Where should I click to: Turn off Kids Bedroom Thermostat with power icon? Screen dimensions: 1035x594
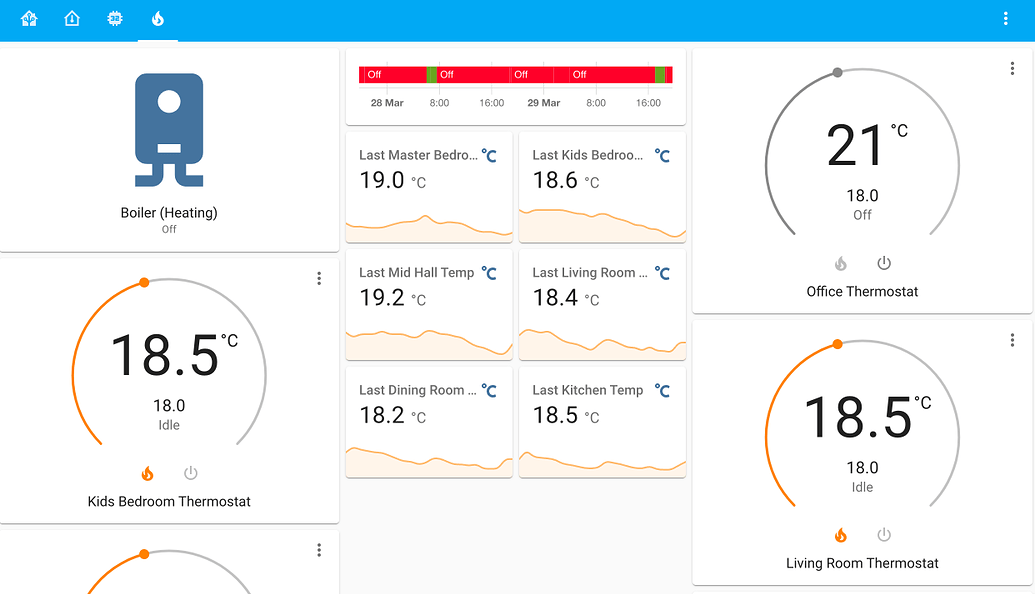[190, 472]
